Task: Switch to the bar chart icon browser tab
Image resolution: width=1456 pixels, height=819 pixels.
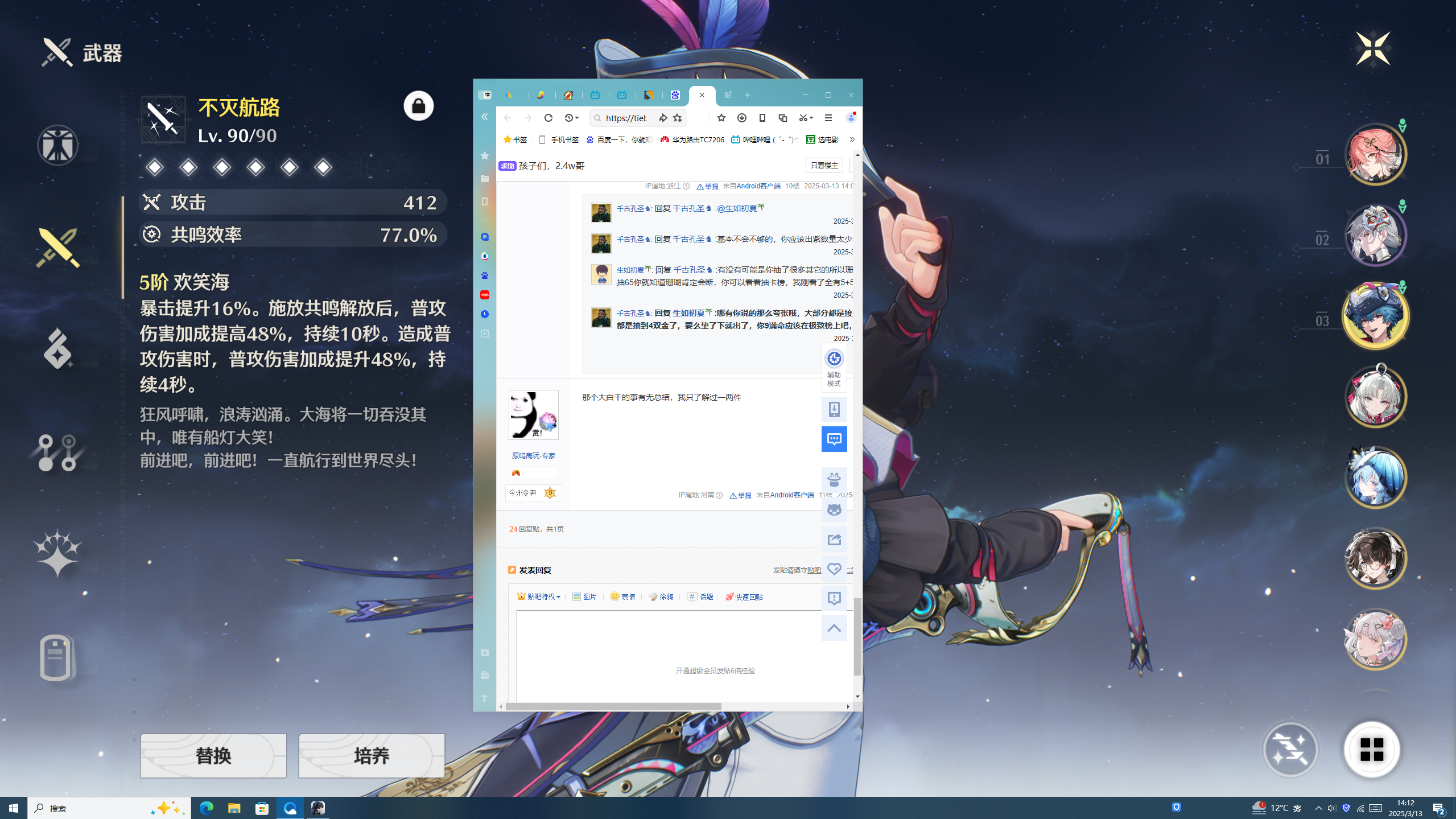Action: pos(509,95)
